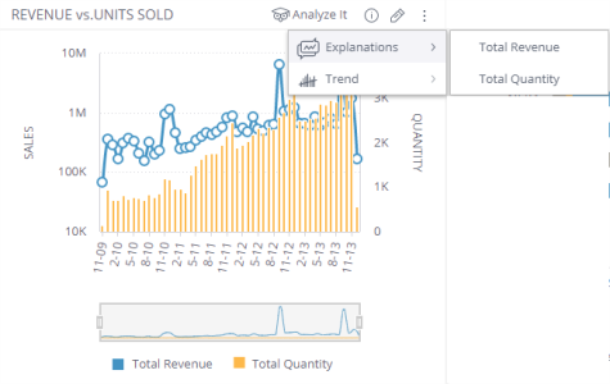Image resolution: width=610 pixels, height=384 pixels.
Task: Click the 1M axis label
Action: click(77, 113)
